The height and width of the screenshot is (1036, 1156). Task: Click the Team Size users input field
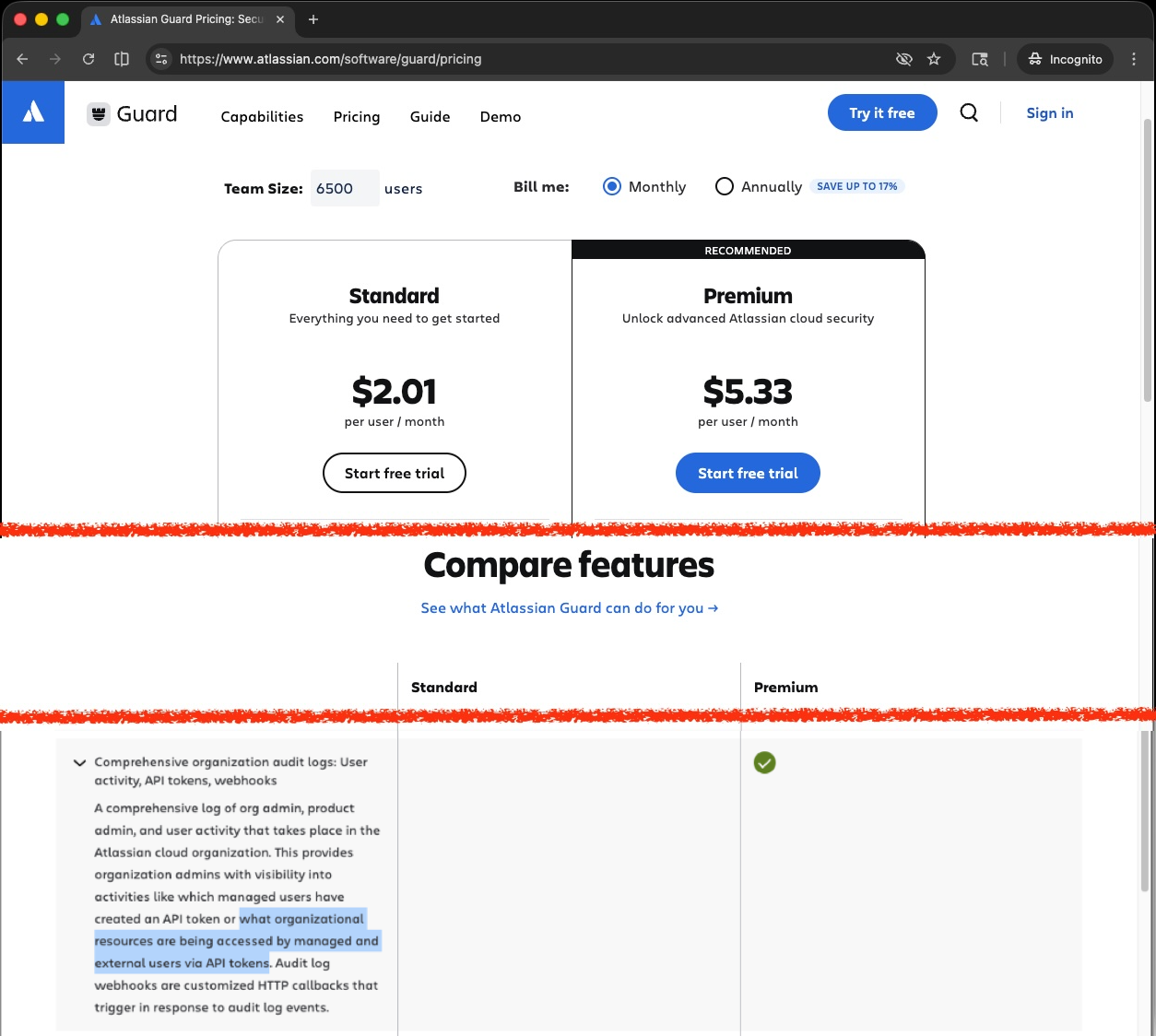click(x=345, y=188)
